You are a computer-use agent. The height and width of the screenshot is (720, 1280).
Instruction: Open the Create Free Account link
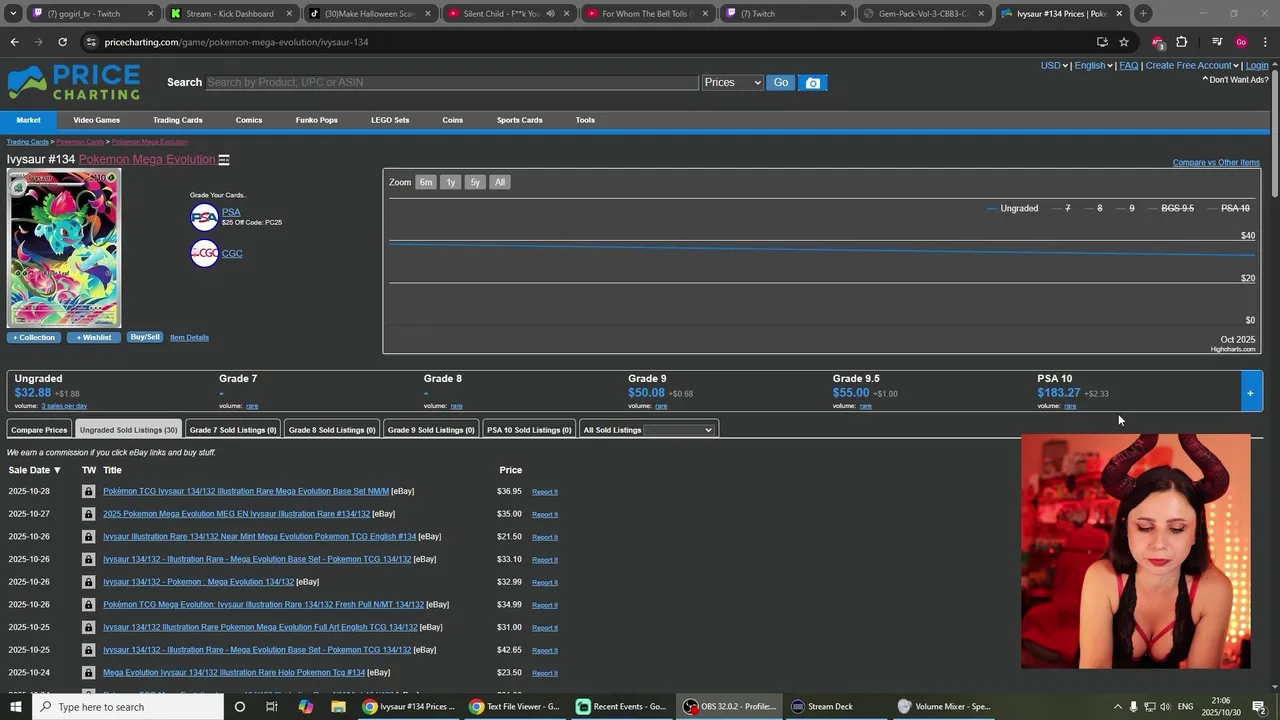1189,65
